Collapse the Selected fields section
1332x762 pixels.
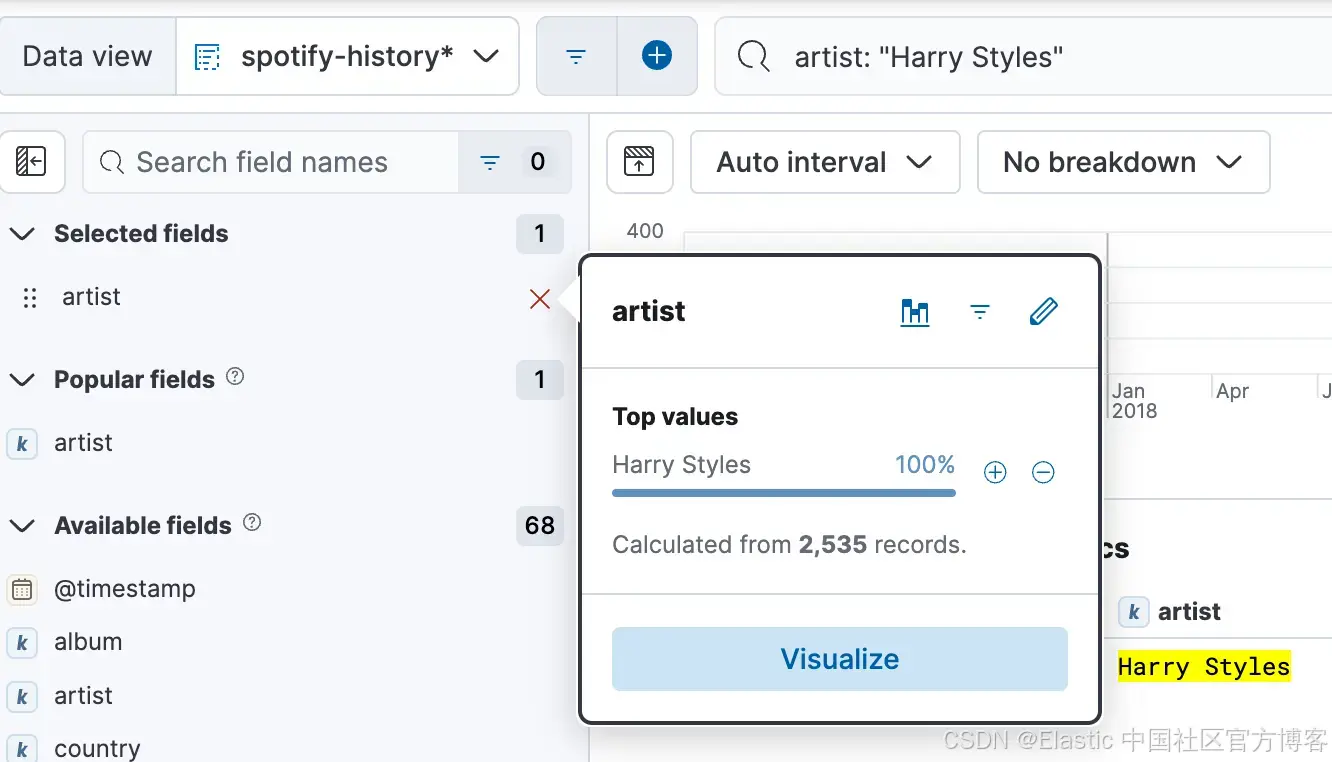[x=22, y=234]
